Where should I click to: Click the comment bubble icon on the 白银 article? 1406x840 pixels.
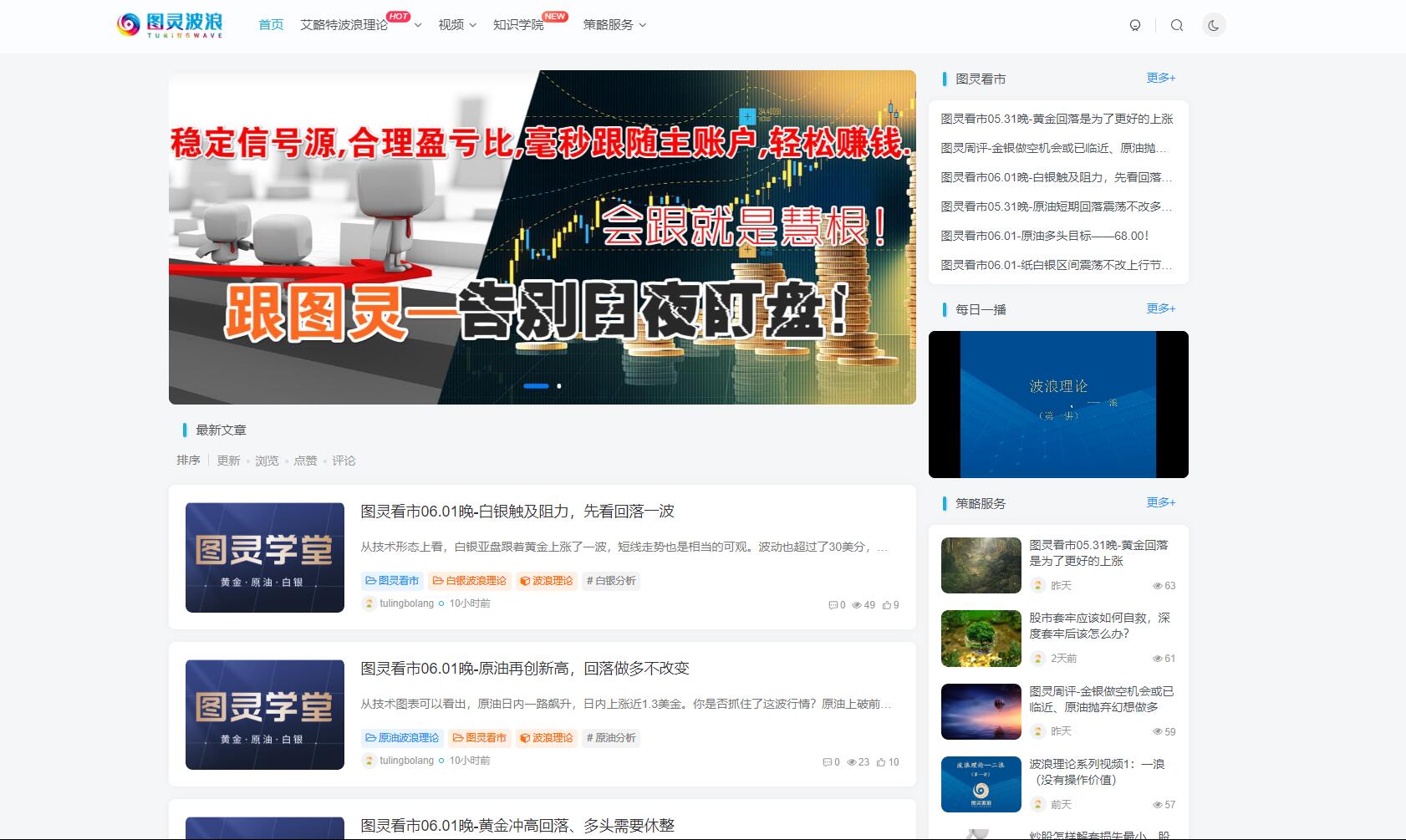pos(833,604)
